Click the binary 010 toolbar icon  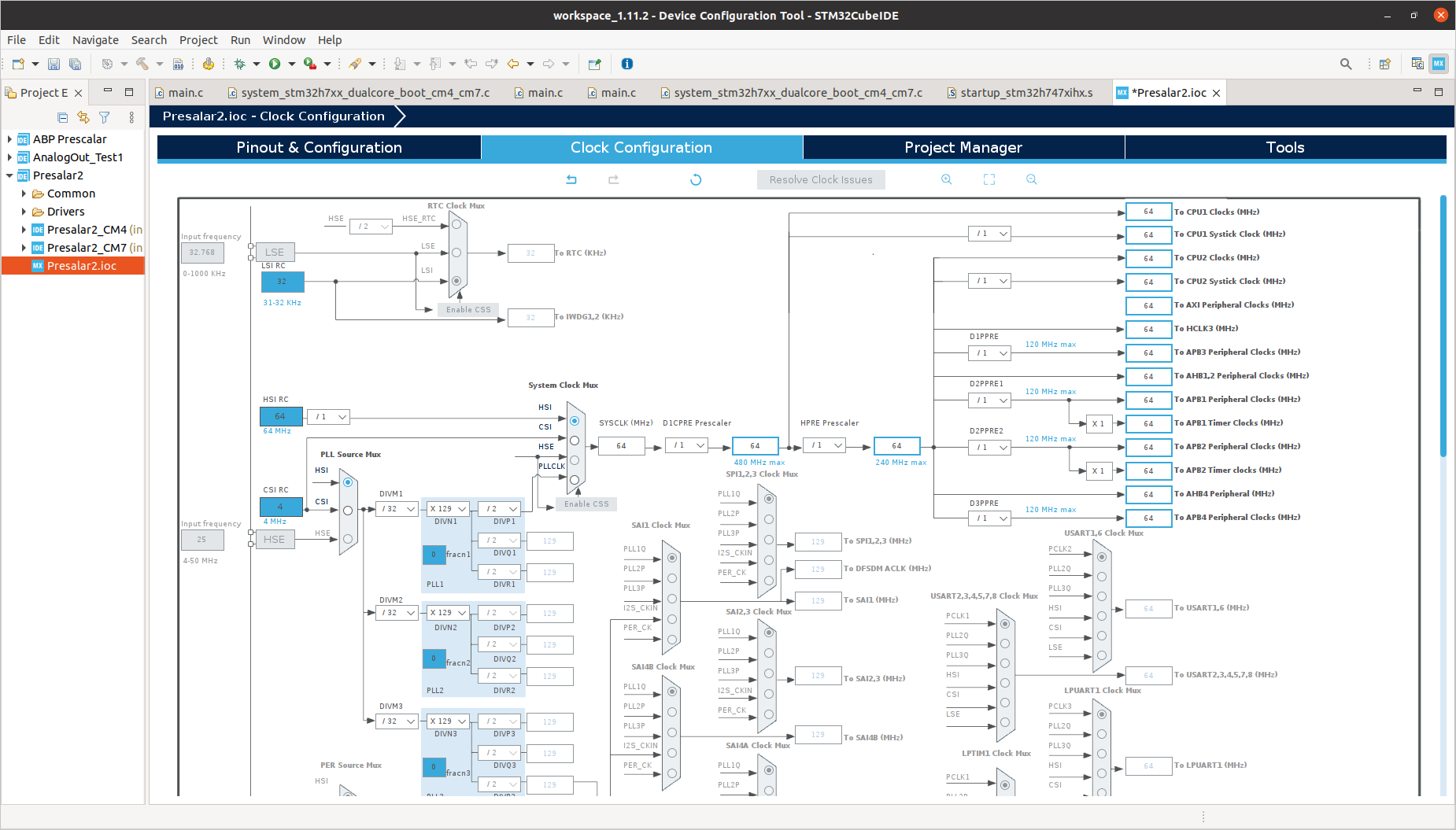point(179,64)
